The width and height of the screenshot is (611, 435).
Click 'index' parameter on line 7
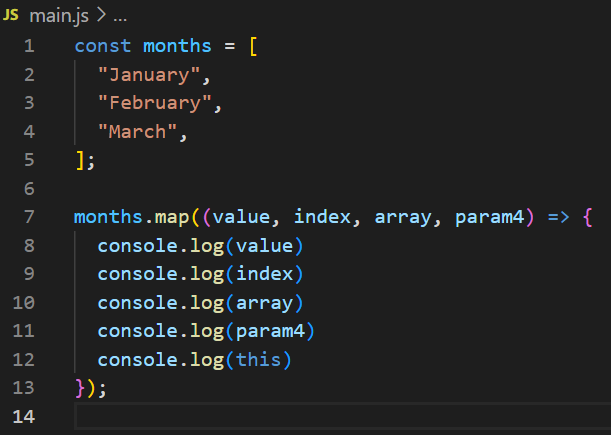(x=322, y=217)
